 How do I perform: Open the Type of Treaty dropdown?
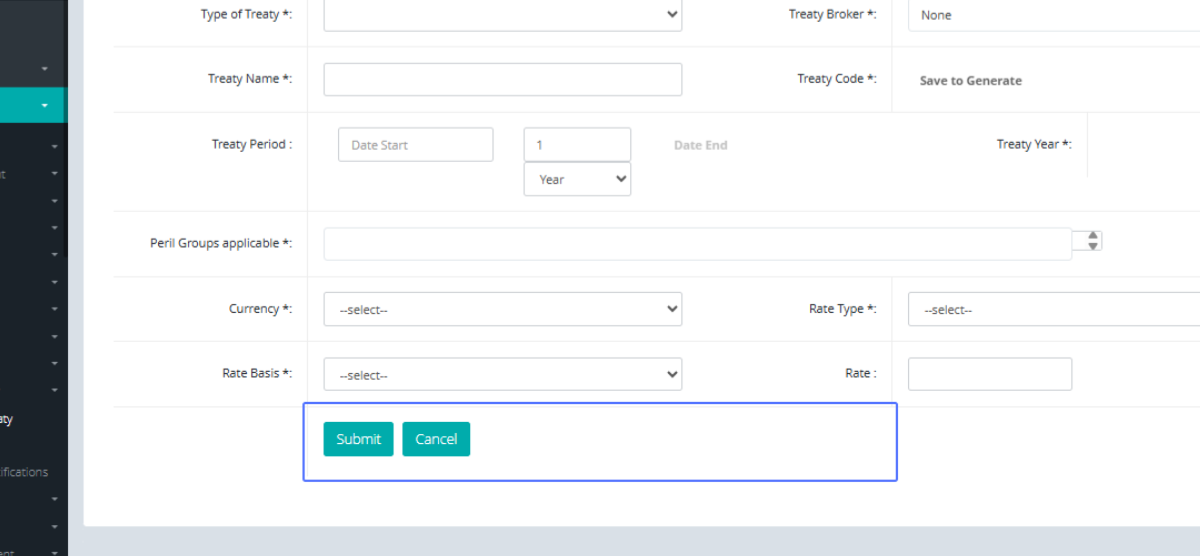point(502,15)
